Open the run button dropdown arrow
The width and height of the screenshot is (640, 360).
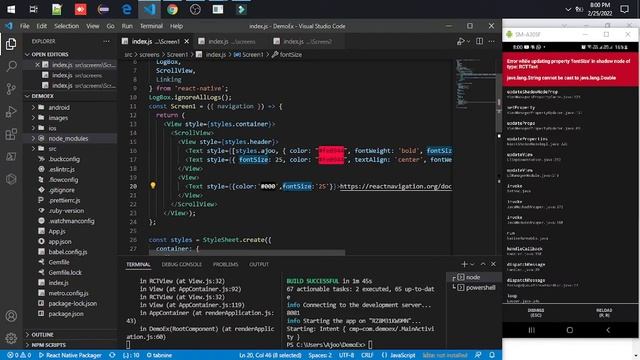click(468, 41)
